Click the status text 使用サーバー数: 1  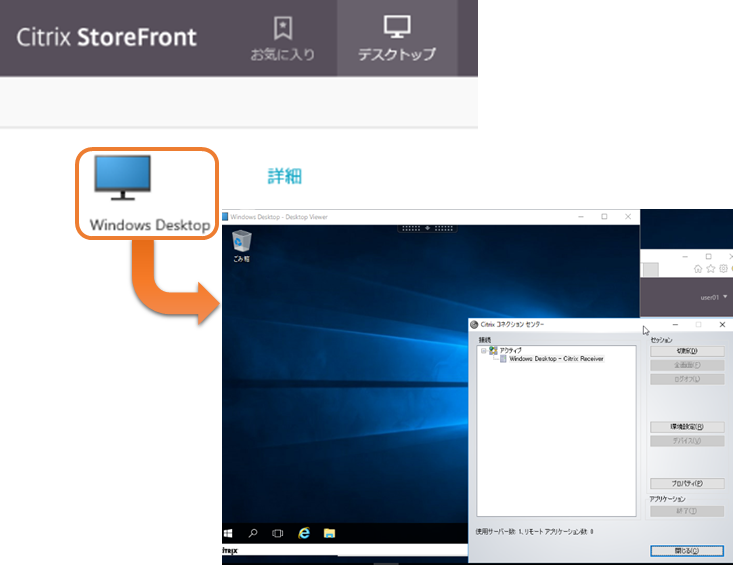pos(534,531)
